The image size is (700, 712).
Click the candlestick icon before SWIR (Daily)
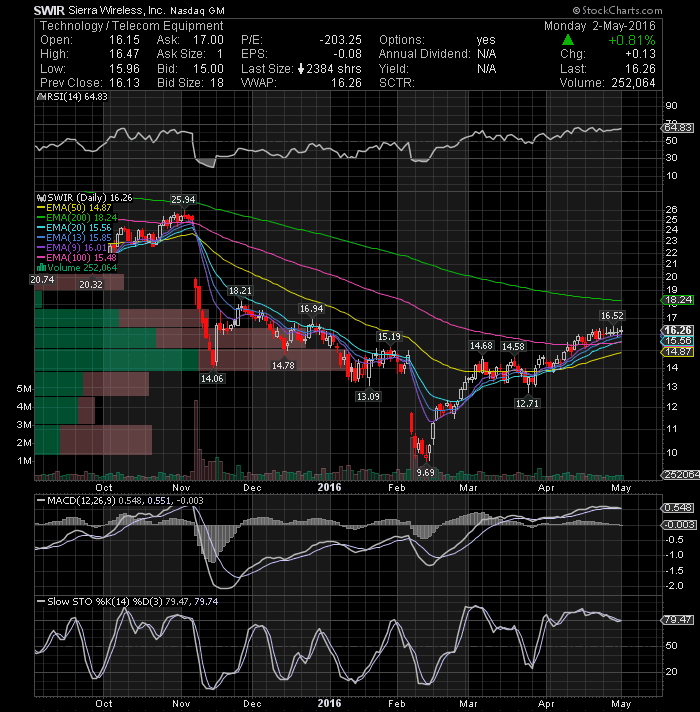click(x=41, y=198)
